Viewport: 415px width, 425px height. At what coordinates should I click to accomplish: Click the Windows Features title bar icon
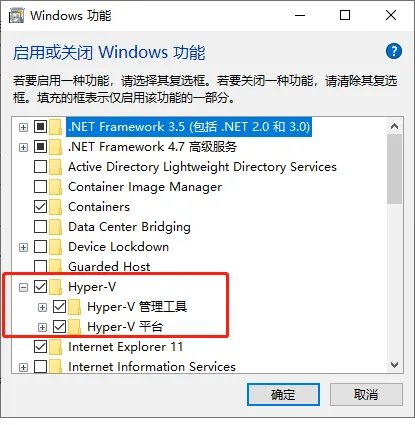click(x=16, y=15)
